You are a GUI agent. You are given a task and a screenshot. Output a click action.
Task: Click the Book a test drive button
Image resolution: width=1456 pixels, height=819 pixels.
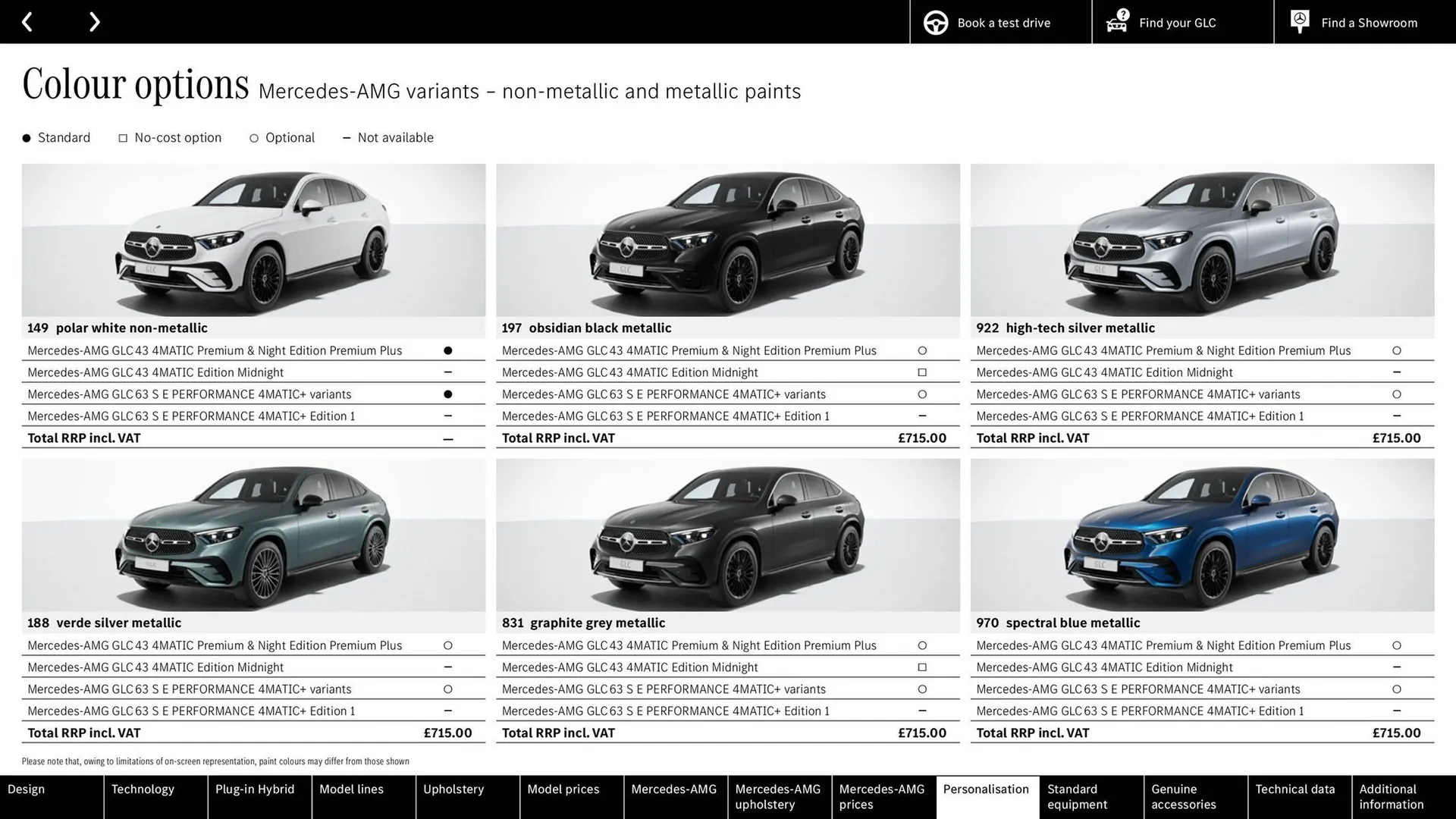(1003, 22)
